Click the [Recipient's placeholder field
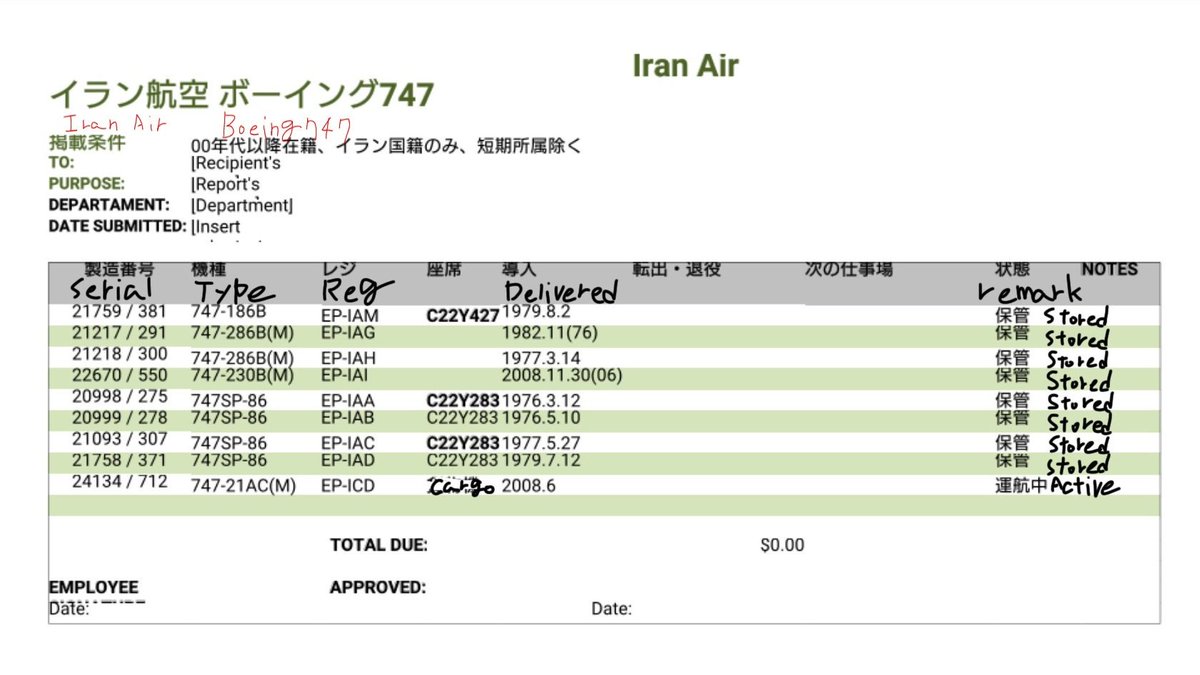 [x=236, y=163]
